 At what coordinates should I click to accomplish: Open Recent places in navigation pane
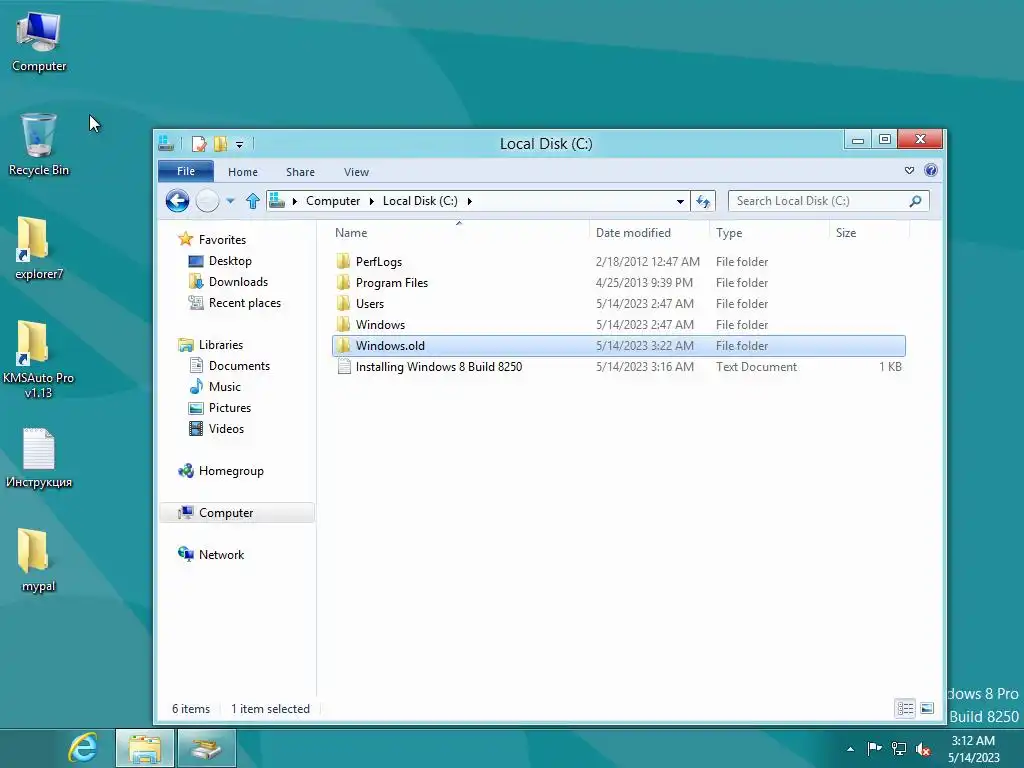[x=244, y=302]
